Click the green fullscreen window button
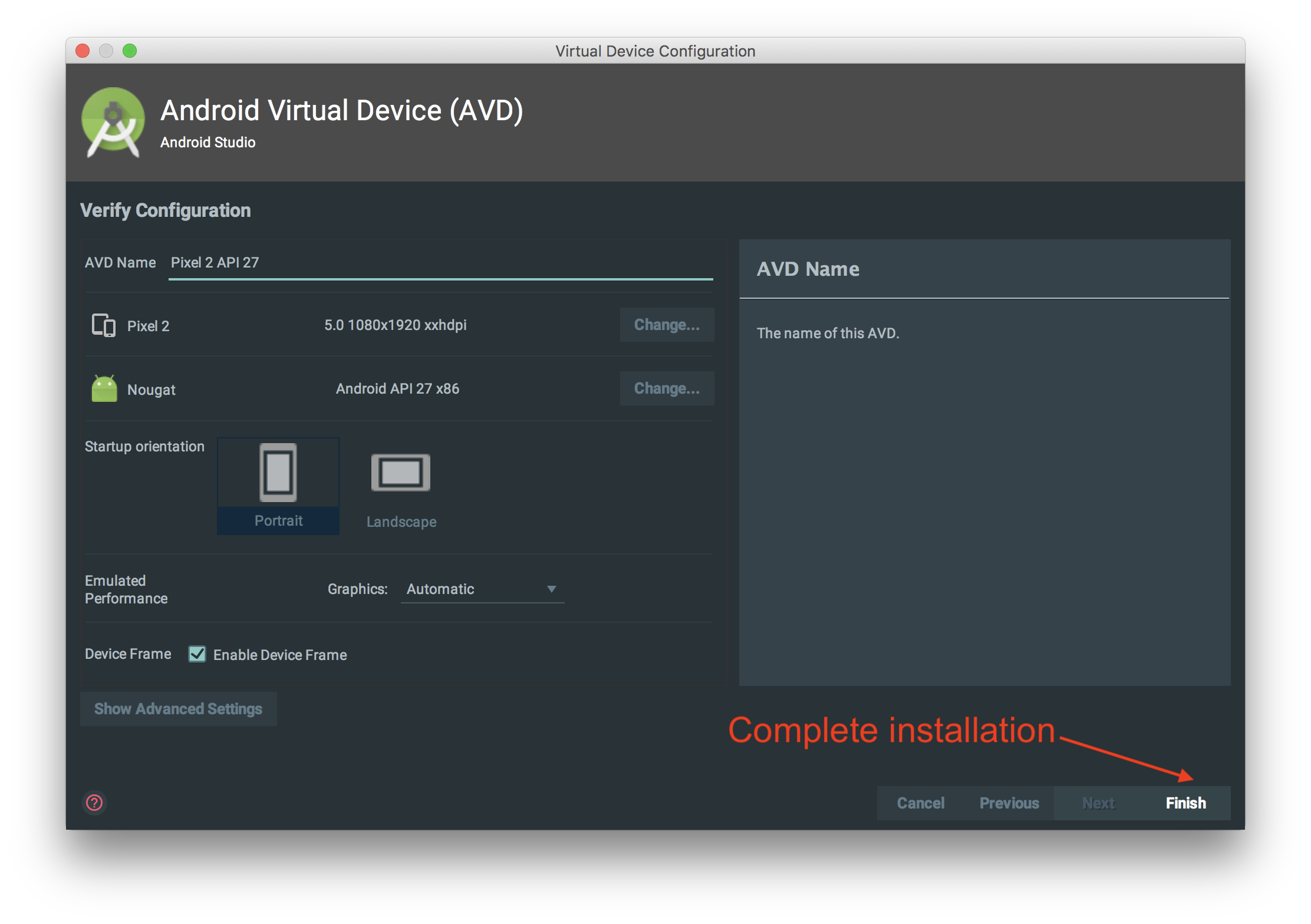Screen dimensions: 1311x924 coord(130,51)
